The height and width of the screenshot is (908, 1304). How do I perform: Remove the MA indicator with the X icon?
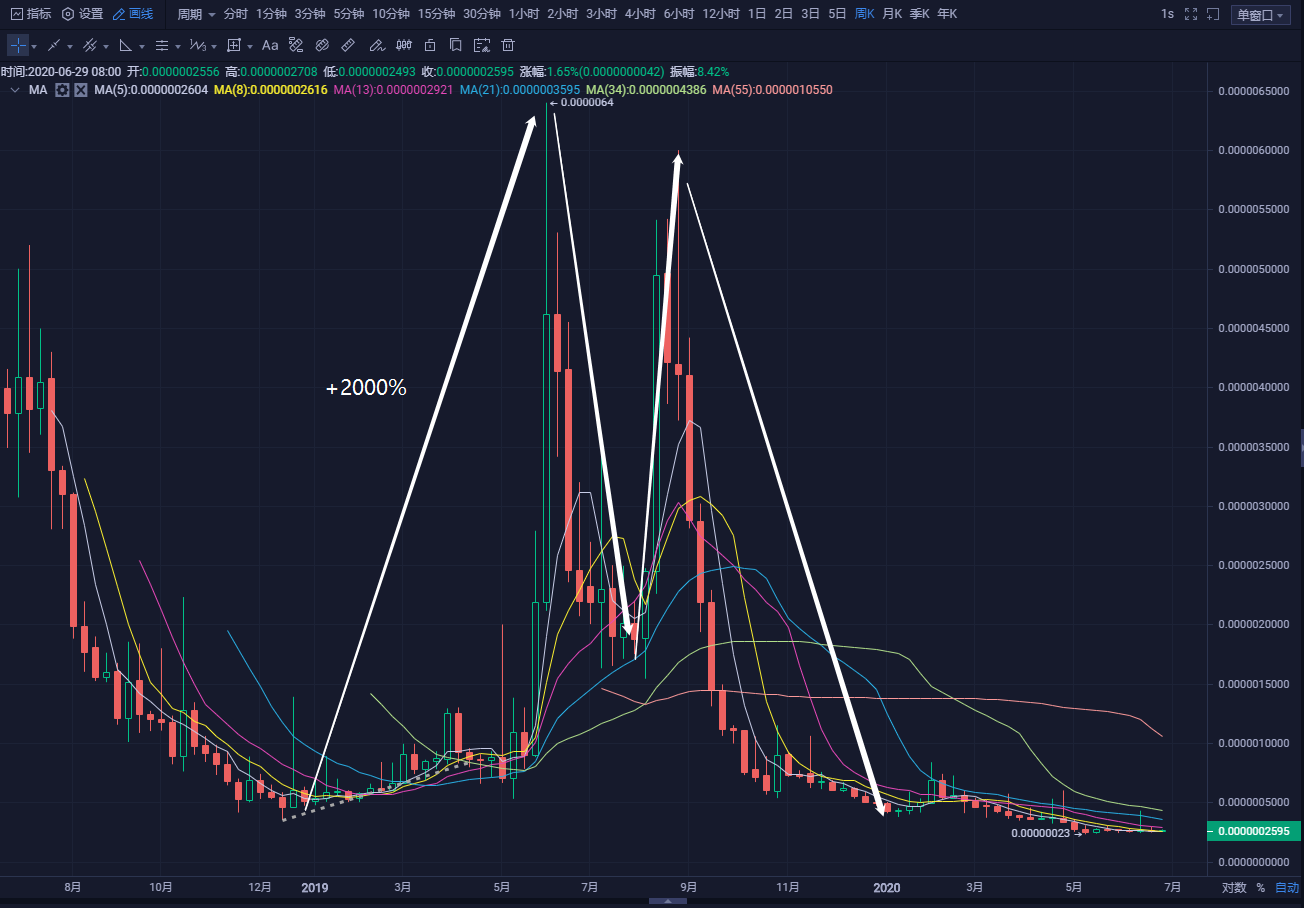click(81, 90)
